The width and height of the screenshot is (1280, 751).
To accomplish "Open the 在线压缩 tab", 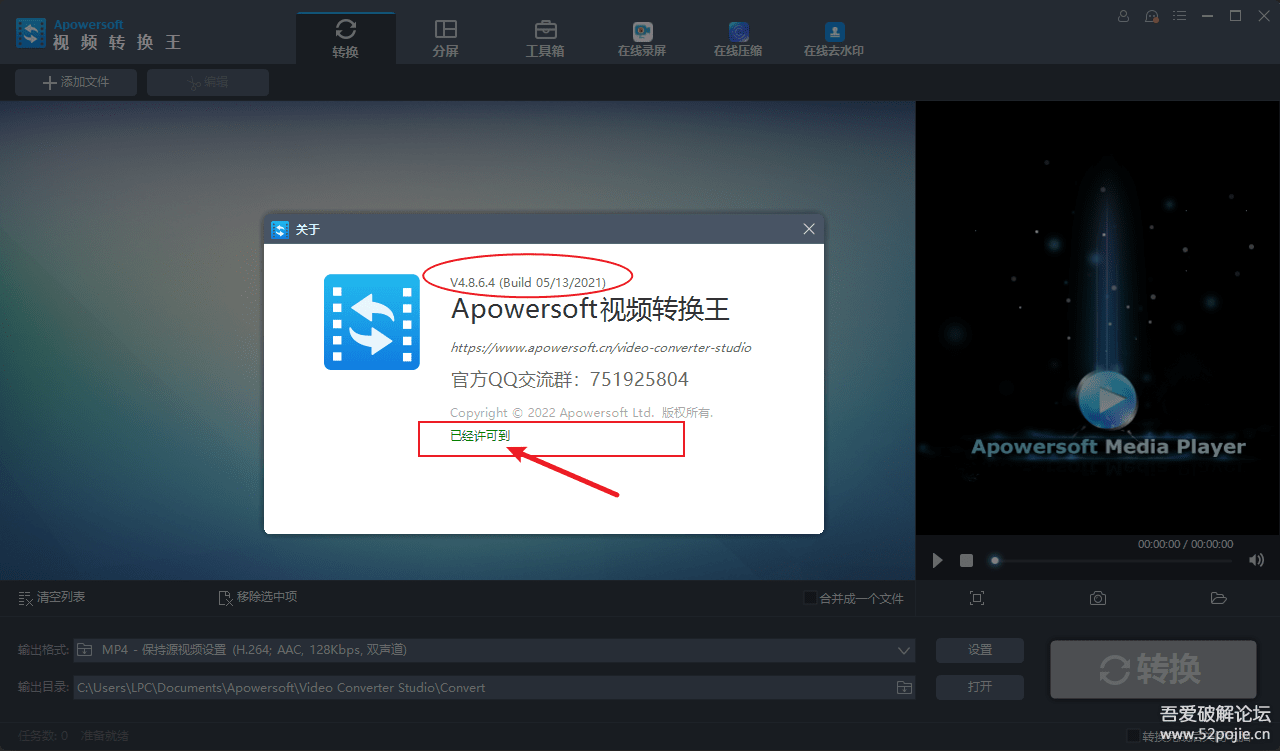I will (x=738, y=40).
